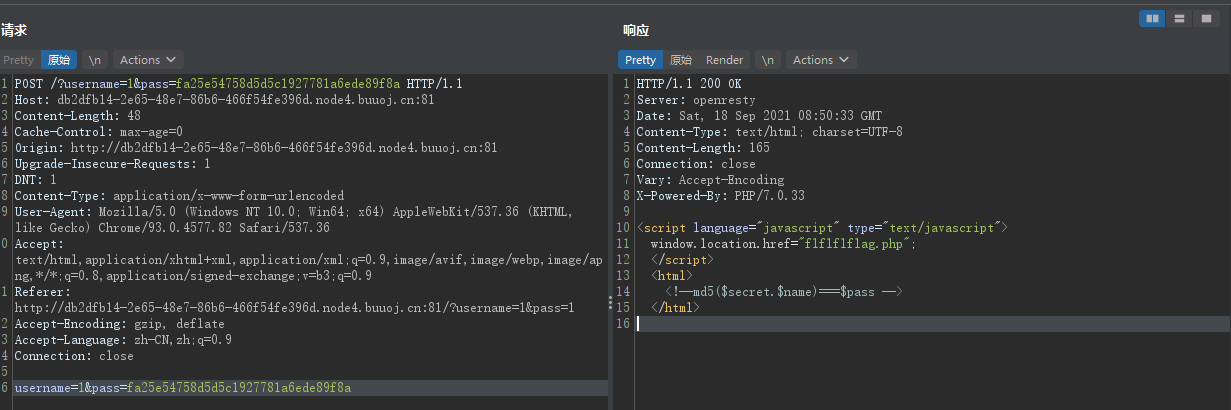The height and width of the screenshot is (410, 1231).
Task: Select the side-by-side split layout icon
Action: pyautogui.click(x=1153, y=18)
